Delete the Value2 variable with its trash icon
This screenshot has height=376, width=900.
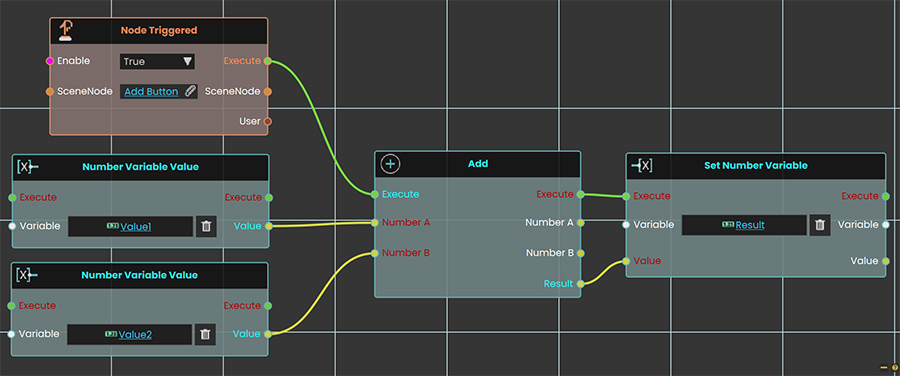205,334
